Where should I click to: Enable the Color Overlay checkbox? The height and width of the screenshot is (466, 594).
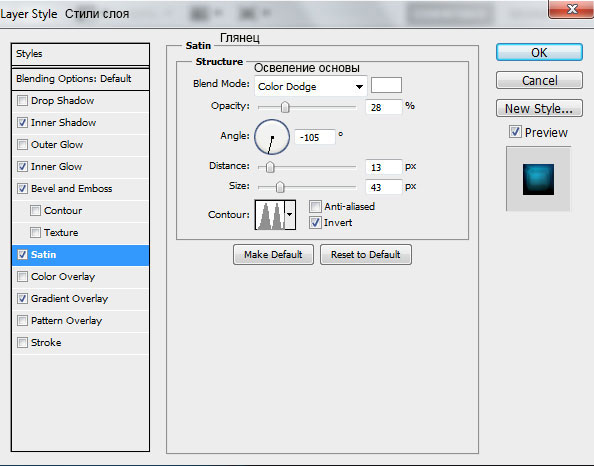[22, 277]
